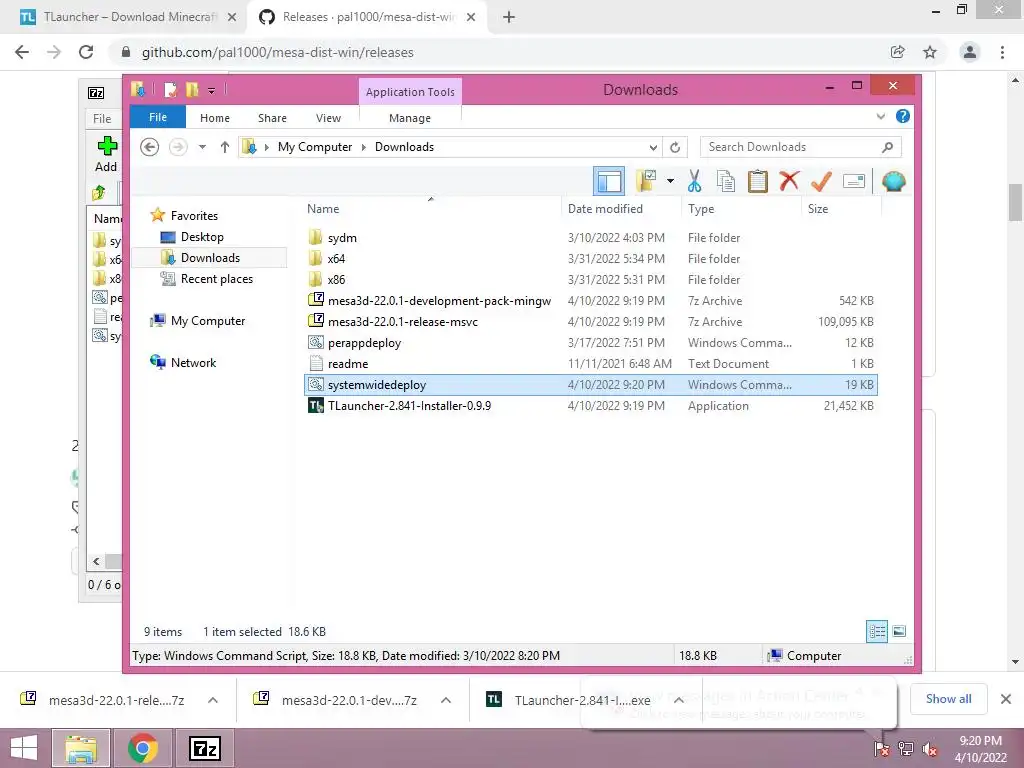This screenshot has height=768, width=1024.
Task: Click the Copy icon in Explorer toolbar
Action: point(726,181)
